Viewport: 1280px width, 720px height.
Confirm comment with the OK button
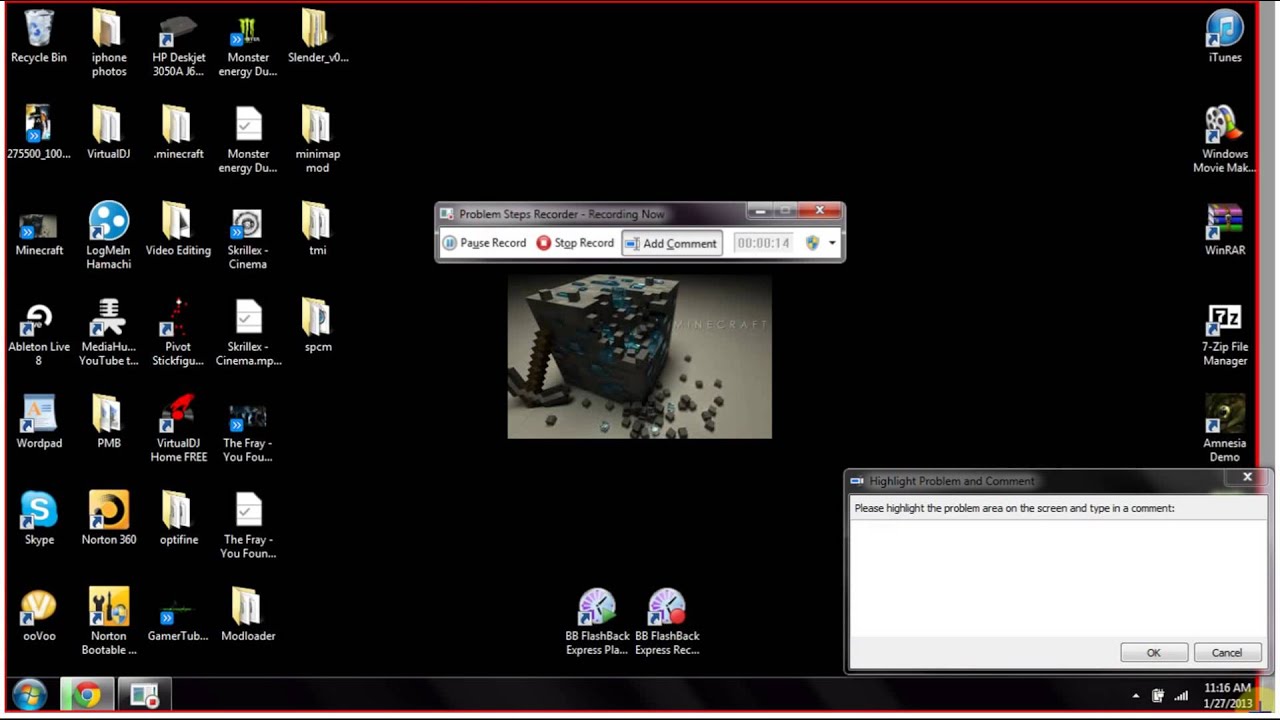[x=1153, y=653]
